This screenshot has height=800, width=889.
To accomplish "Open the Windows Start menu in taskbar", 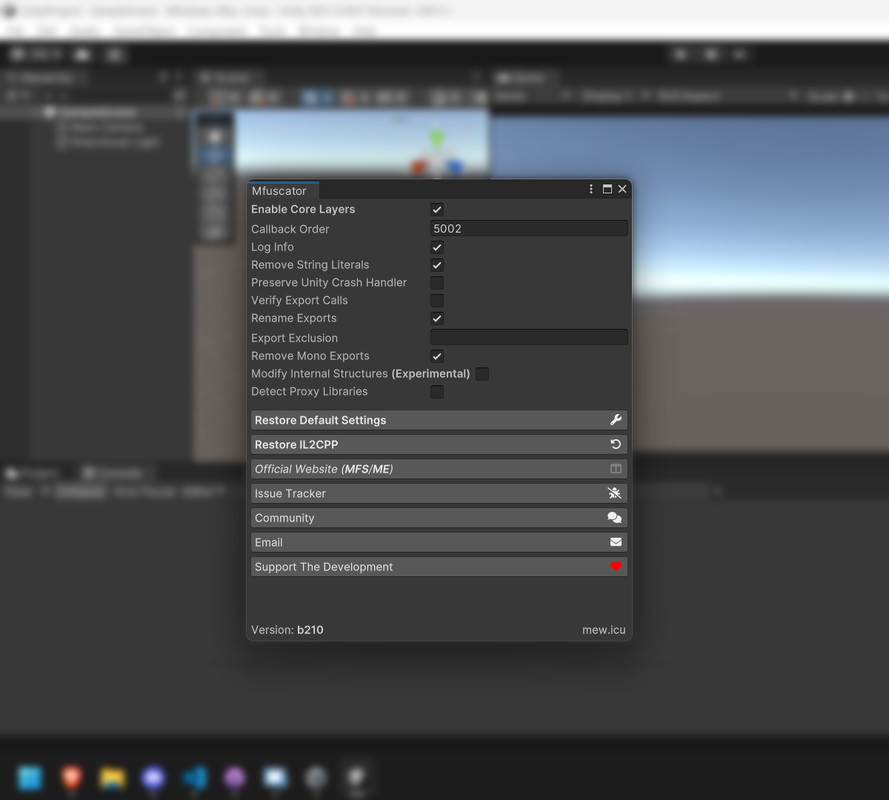I will (x=30, y=778).
